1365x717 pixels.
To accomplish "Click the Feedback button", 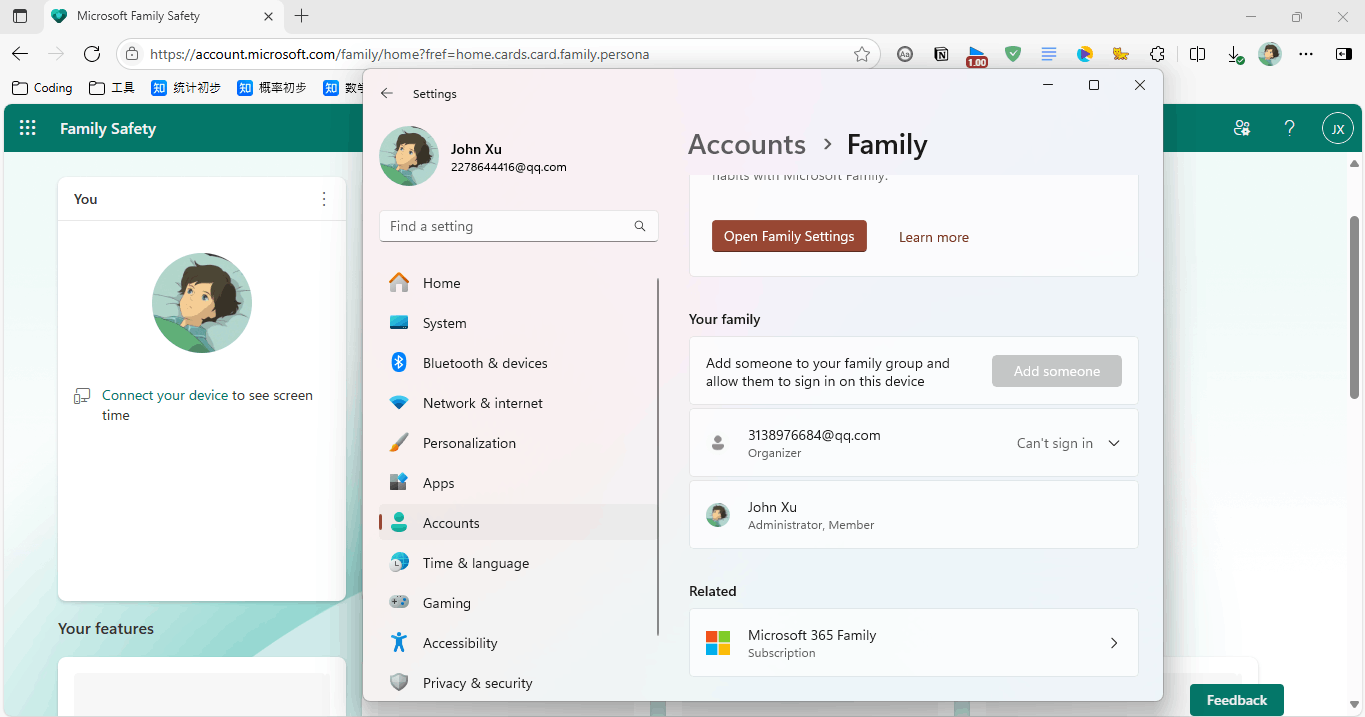I will pyautogui.click(x=1237, y=700).
